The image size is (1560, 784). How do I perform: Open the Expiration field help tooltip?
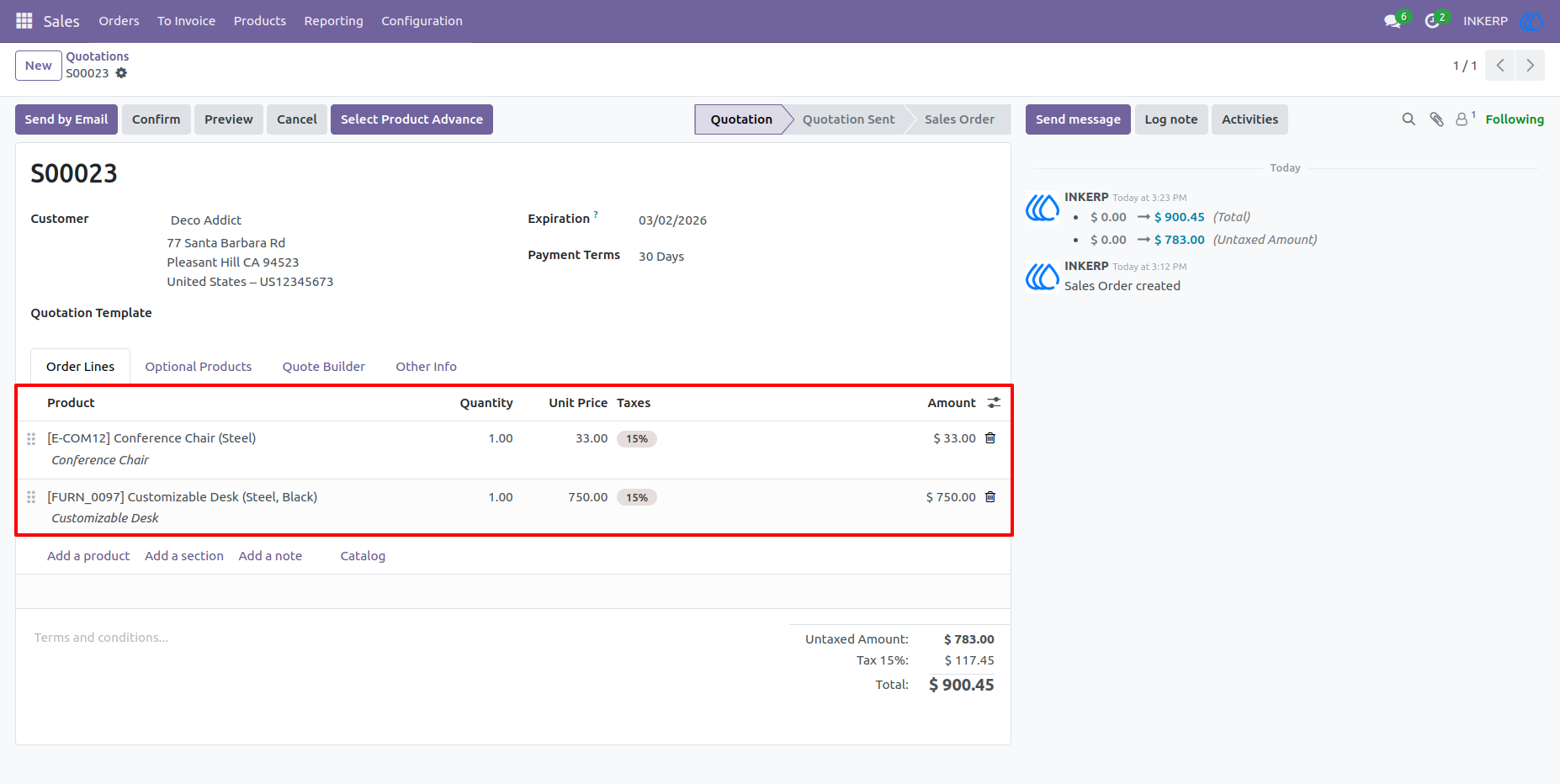point(596,215)
